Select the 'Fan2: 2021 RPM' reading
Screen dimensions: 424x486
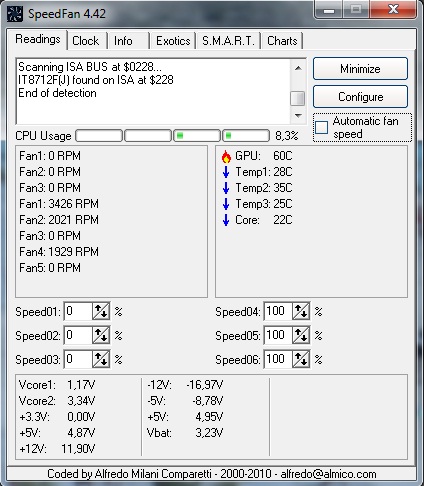pos(59,220)
